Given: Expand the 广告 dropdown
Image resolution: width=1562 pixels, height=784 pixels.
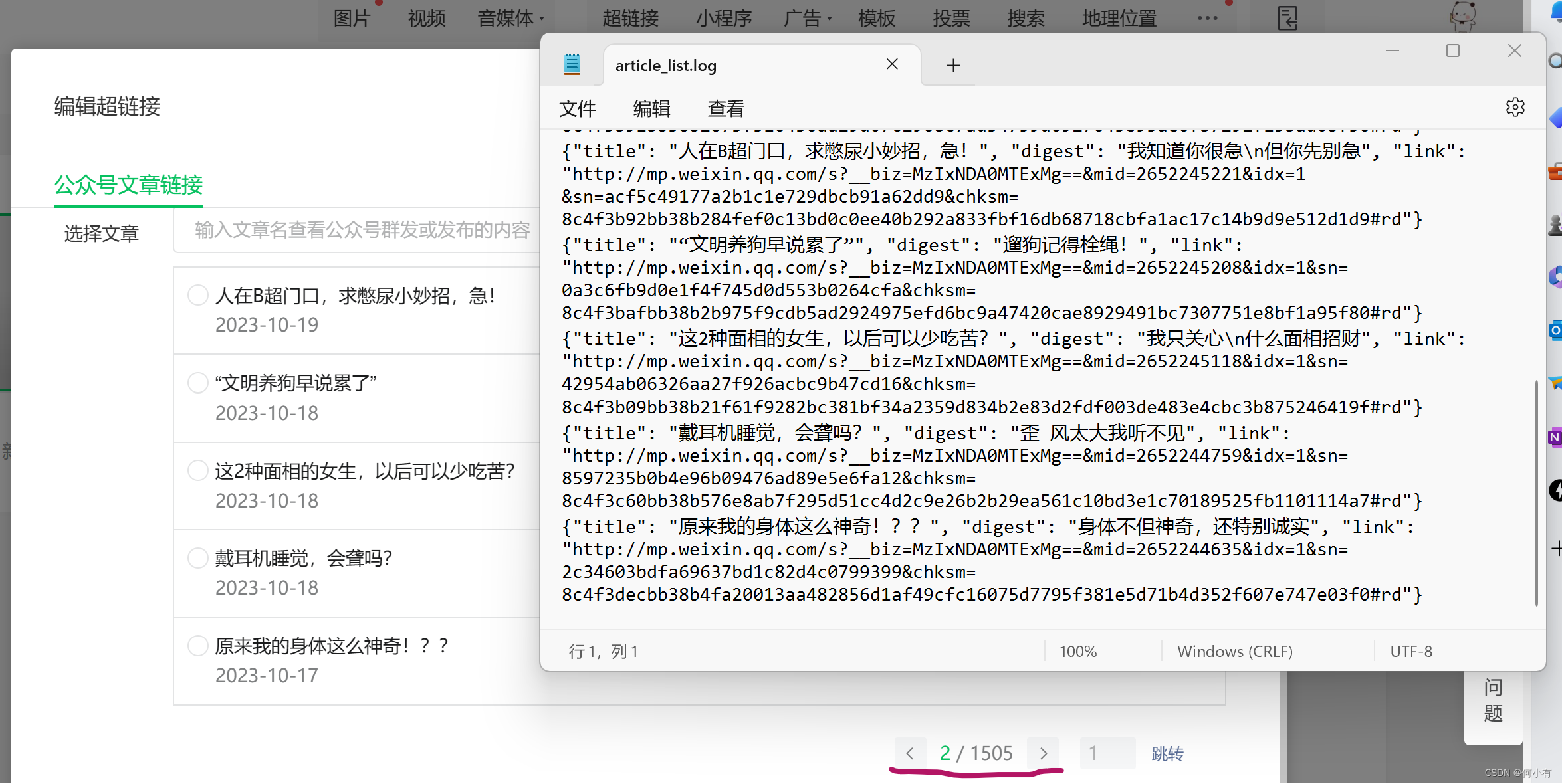Looking at the screenshot, I should (x=808, y=19).
